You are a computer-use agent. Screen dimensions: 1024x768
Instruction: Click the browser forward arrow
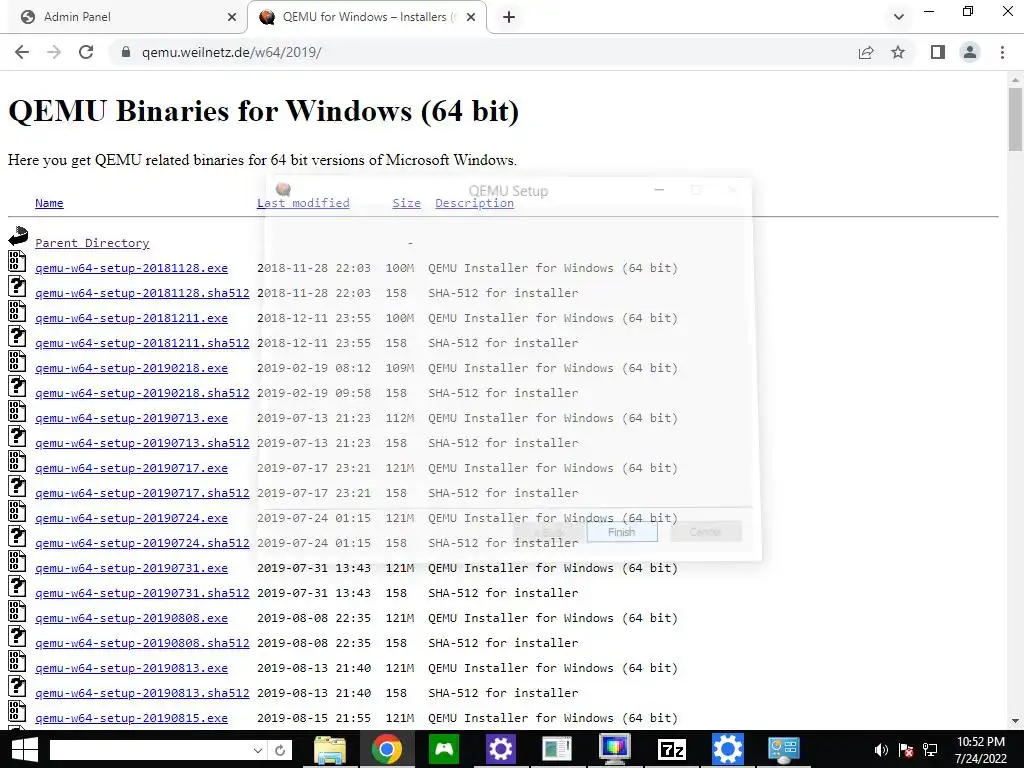pos(54,52)
